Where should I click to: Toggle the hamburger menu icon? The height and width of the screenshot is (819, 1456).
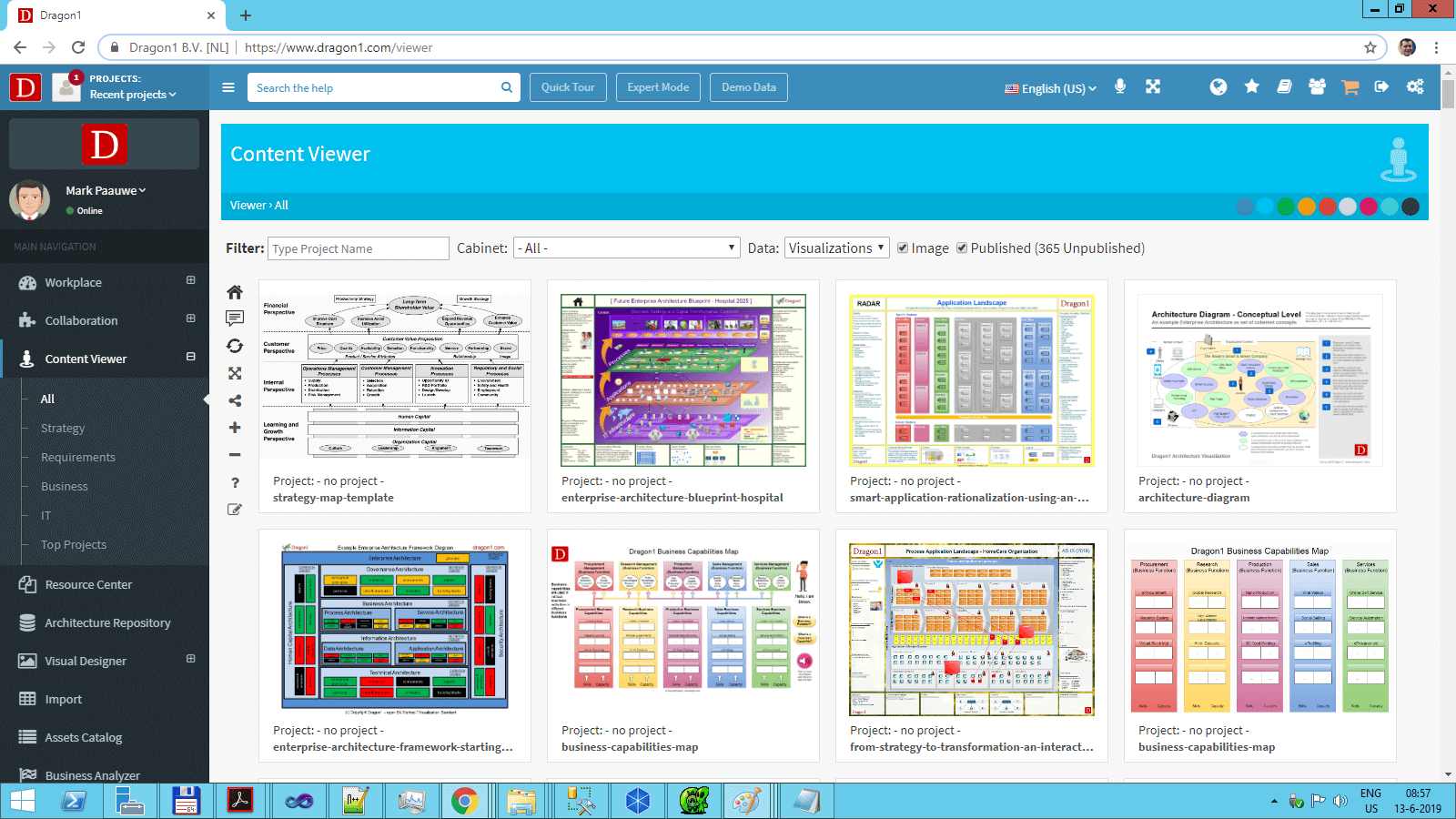pyautogui.click(x=228, y=87)
